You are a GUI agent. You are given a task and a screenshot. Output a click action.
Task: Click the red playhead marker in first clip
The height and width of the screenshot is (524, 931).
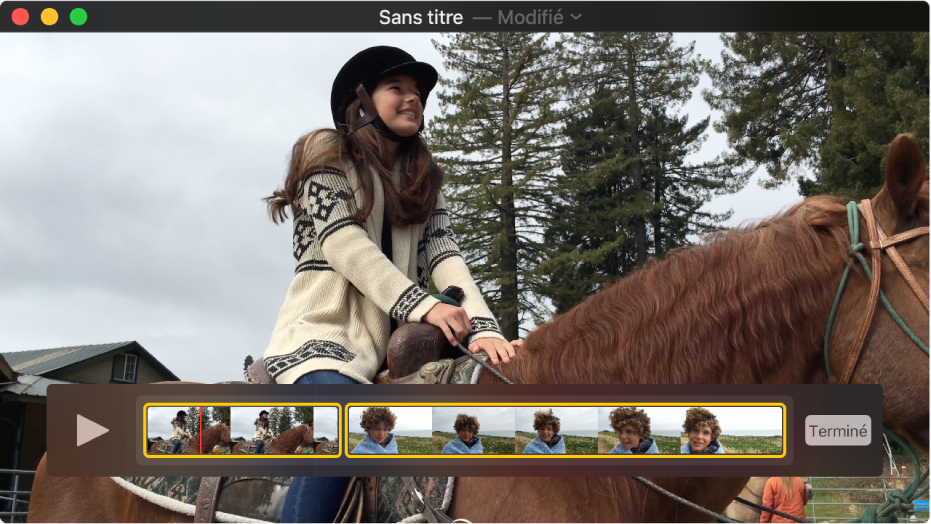point(201,430)
